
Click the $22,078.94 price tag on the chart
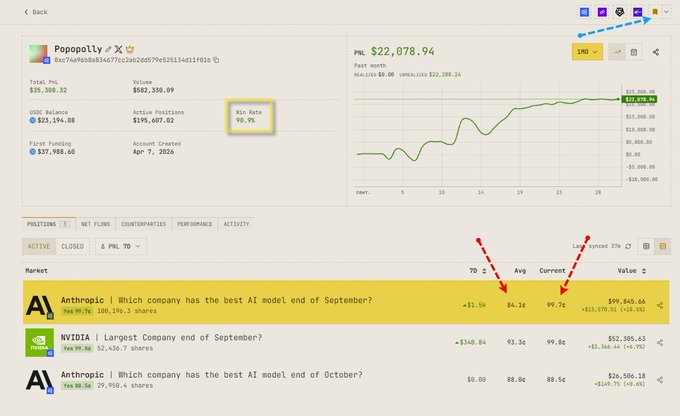[x=640, y=99]
